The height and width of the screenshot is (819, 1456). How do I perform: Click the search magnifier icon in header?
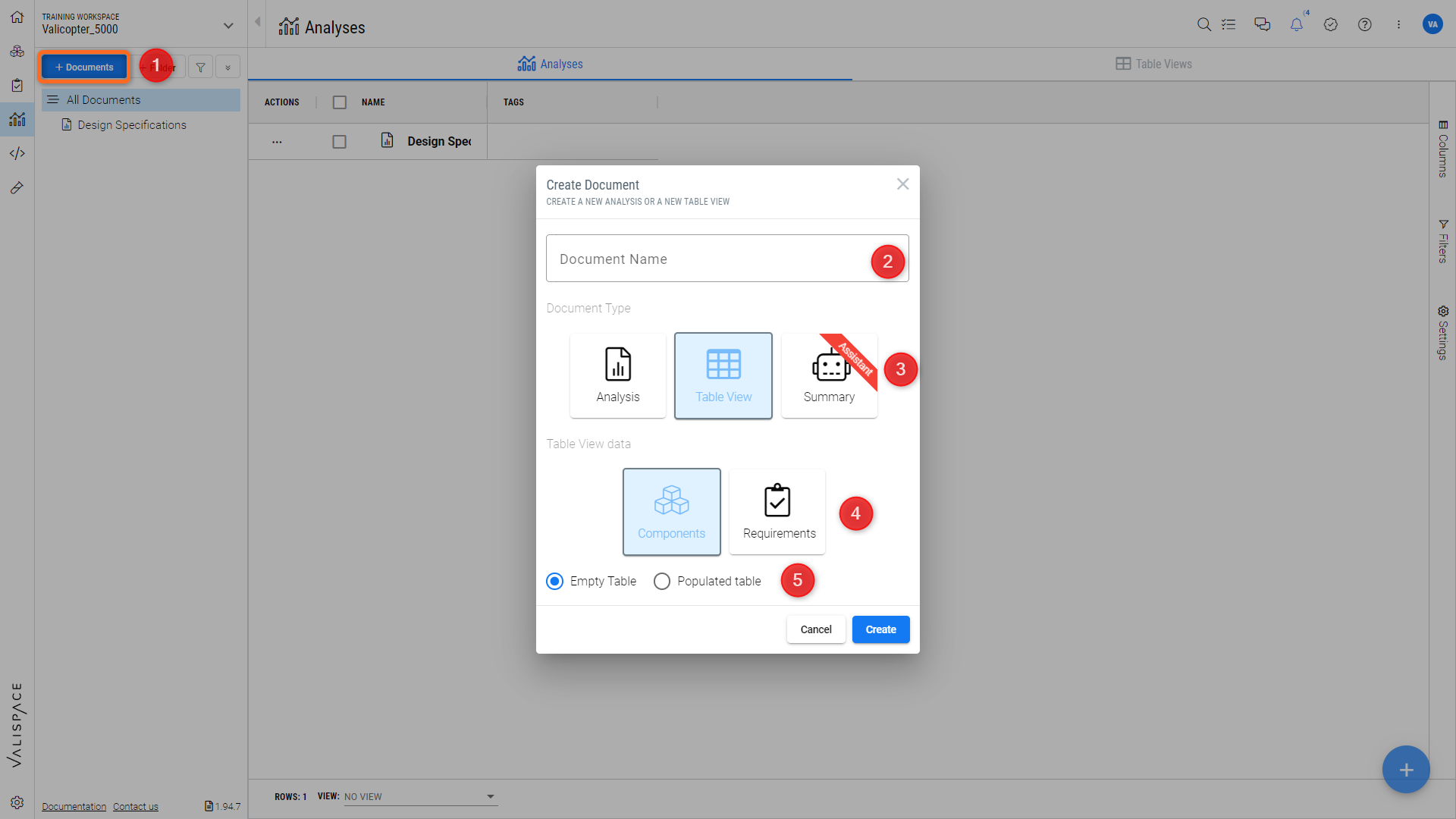[1203, 24]
